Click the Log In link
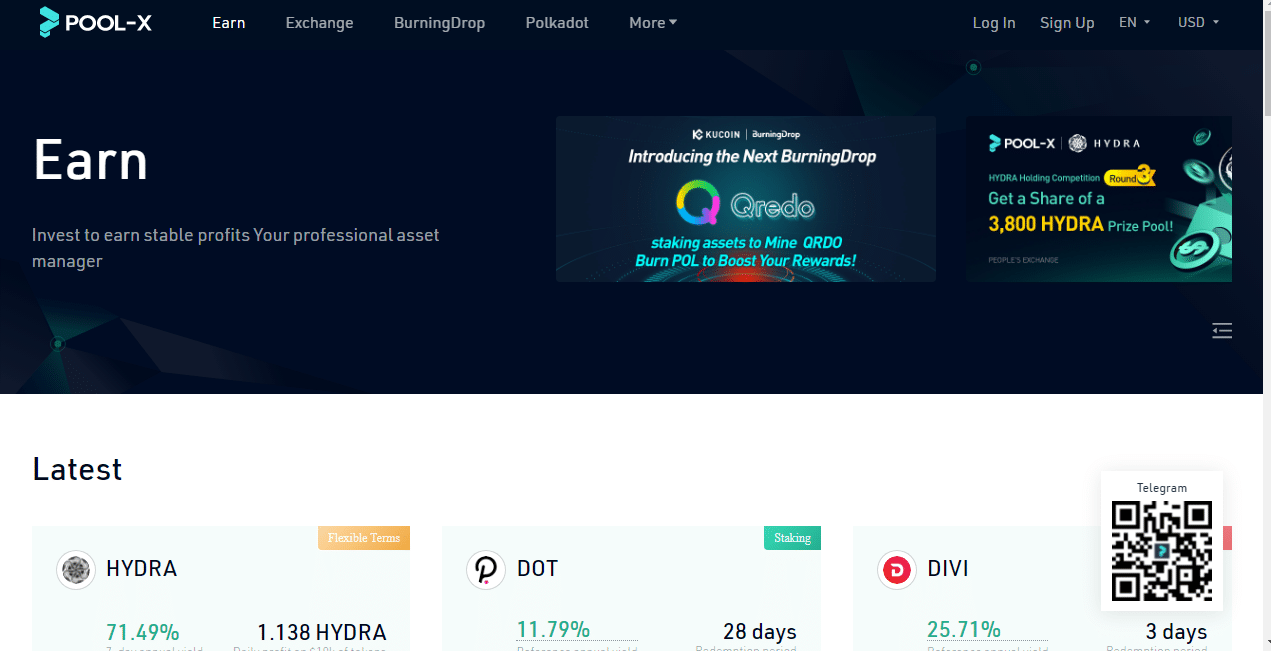Image resolution: width=1271 pixels, height=651 pixels. [994, 22]
